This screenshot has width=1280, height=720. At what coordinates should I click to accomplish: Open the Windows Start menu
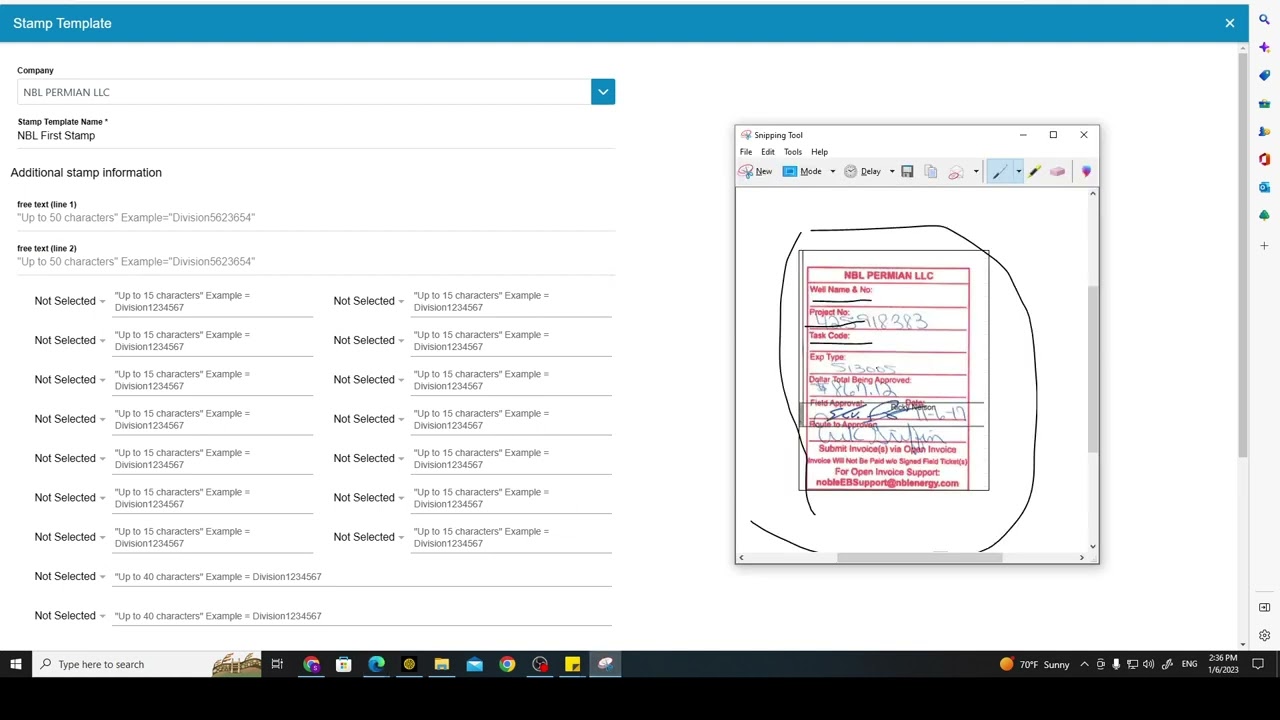pos(15,664)
